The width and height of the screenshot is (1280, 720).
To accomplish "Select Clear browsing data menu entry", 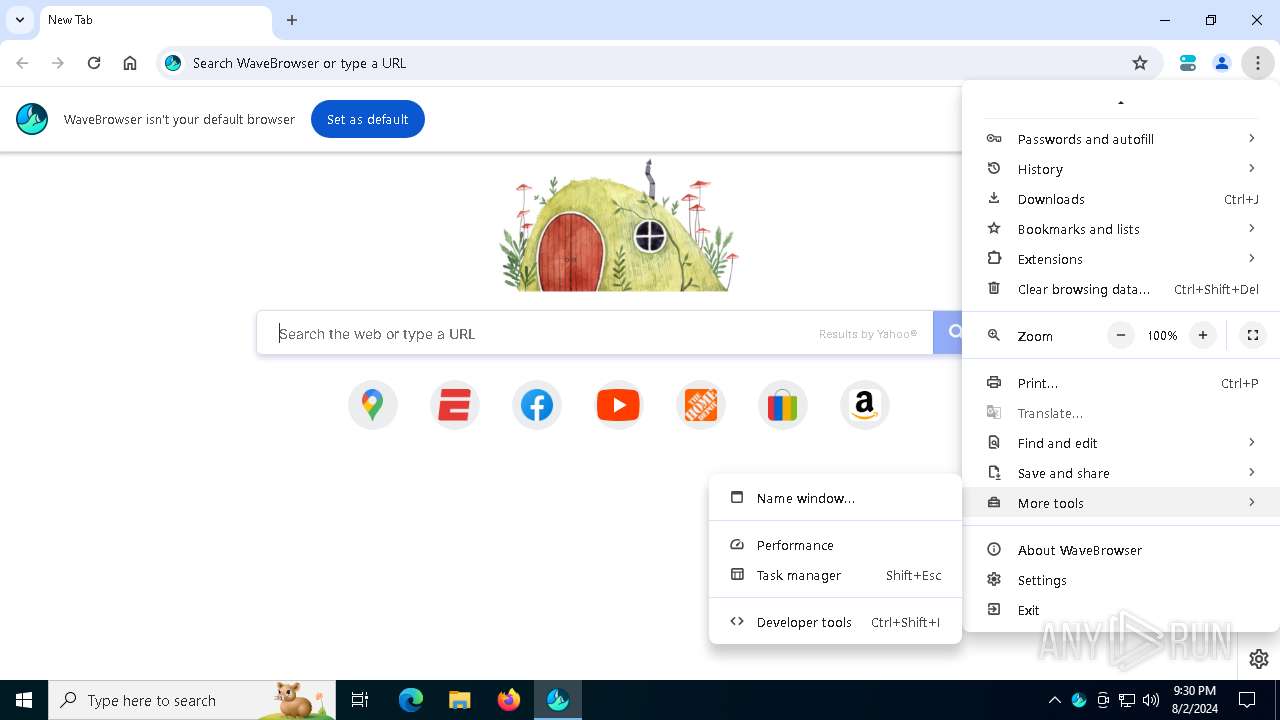I will (1121, 289).
